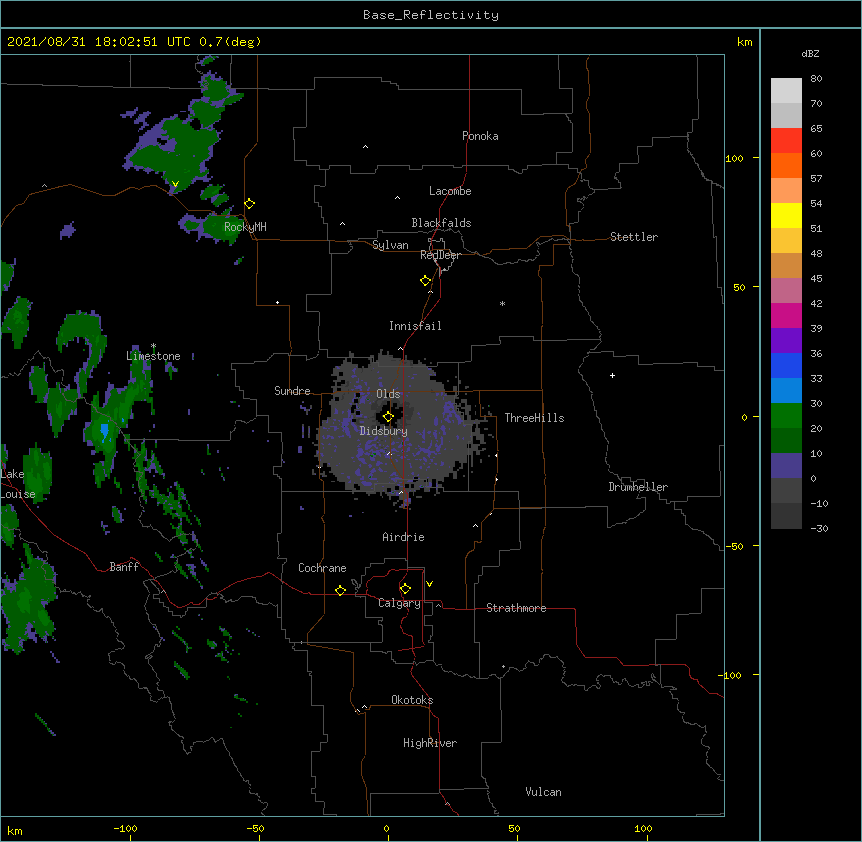Click the Base_Reflectivity title

(431, 15)
